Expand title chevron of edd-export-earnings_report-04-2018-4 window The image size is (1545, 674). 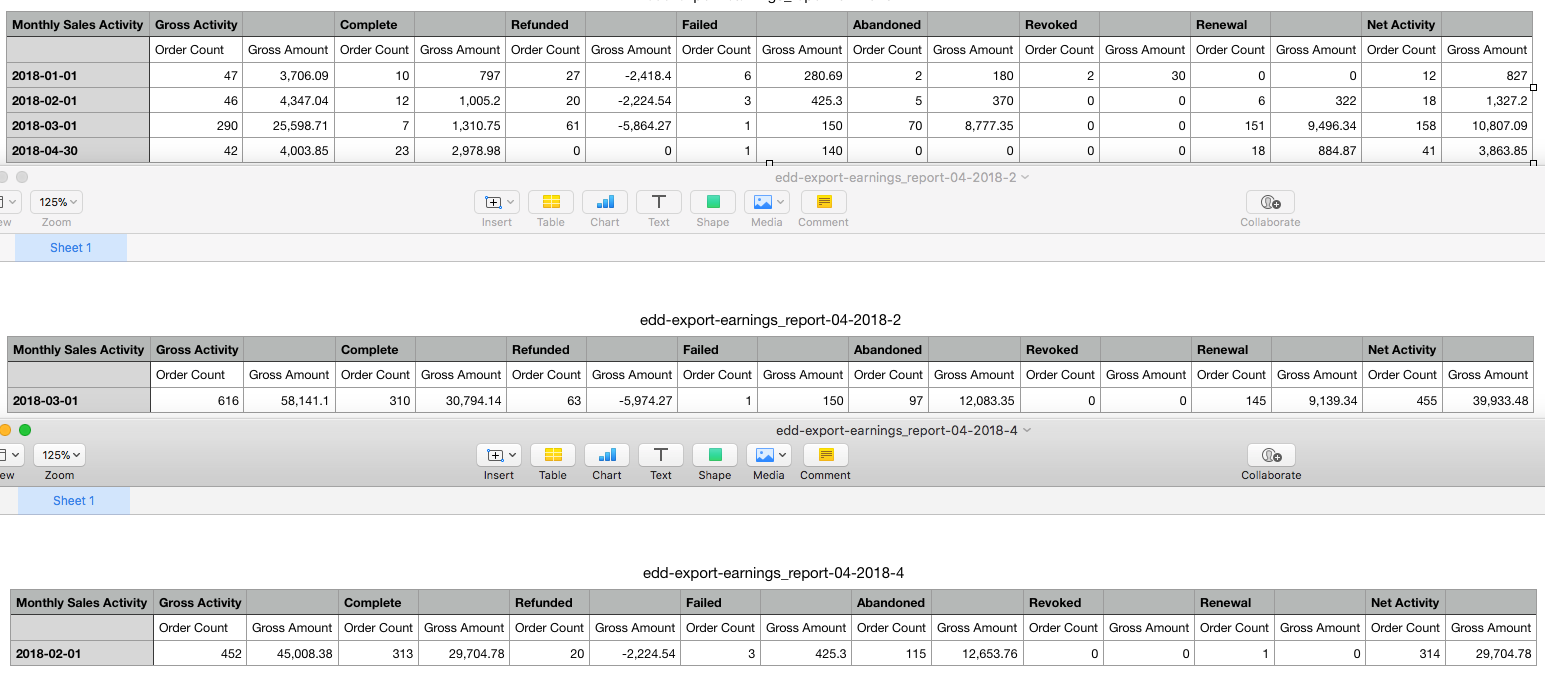pyautogui.click(x=1028, y=430)
